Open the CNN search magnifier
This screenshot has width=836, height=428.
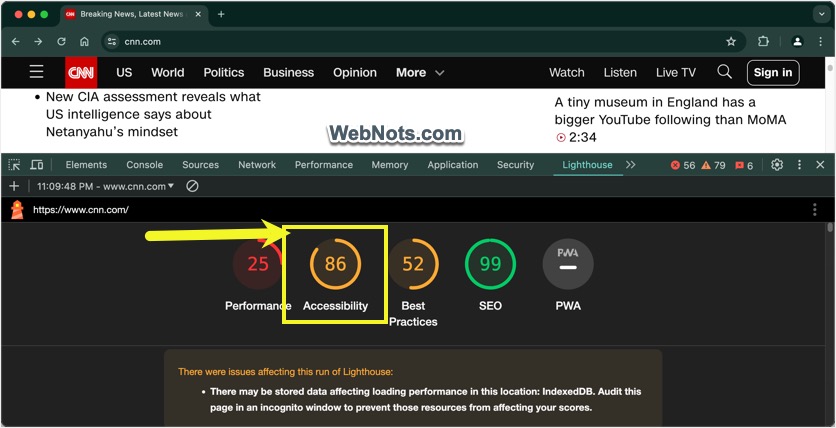[x=724, y=72]
